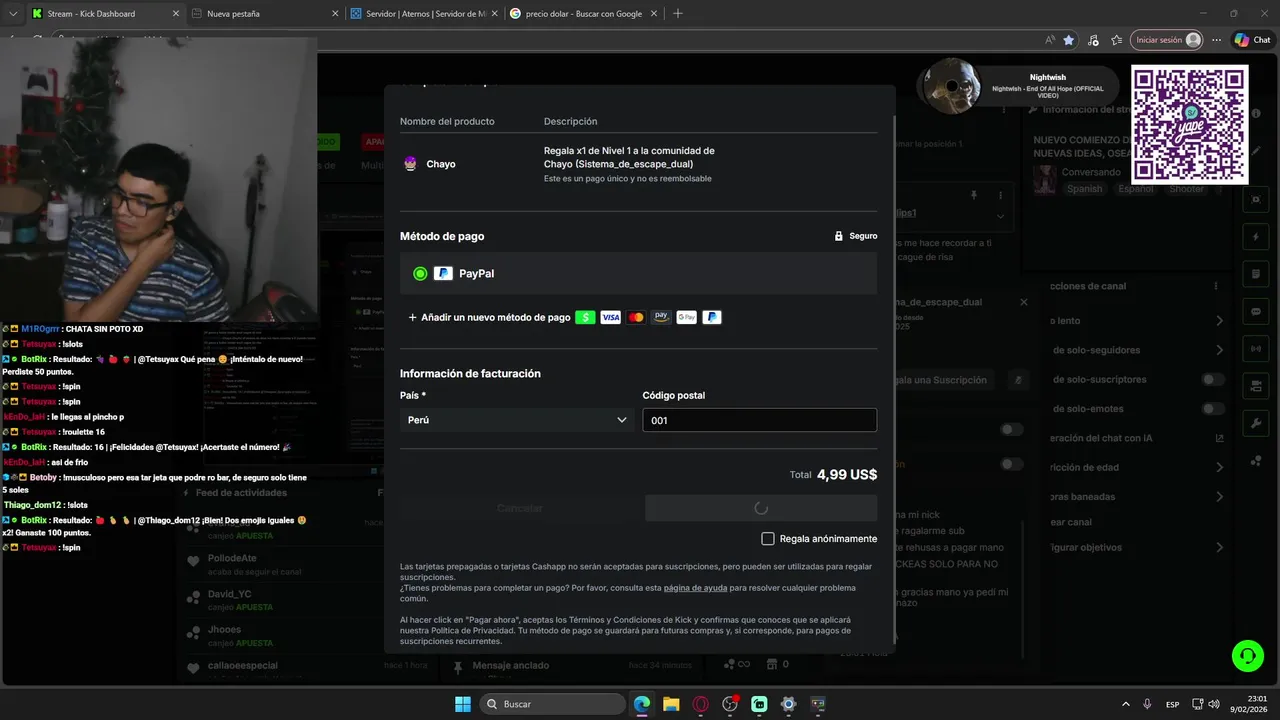Expand the configurar objetivos chevron
The height and width of the screenshot is (720, 1280).
[1219, 547]
